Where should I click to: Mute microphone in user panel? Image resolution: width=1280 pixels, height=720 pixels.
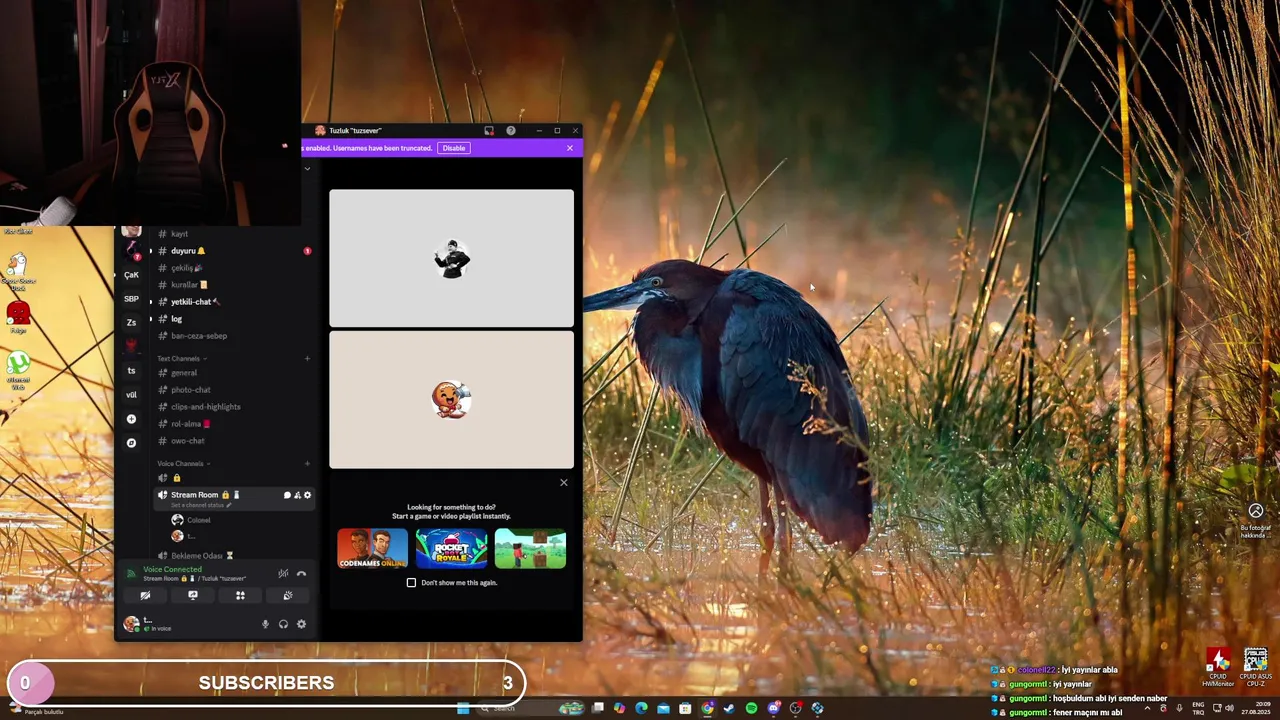click(265, 624)
